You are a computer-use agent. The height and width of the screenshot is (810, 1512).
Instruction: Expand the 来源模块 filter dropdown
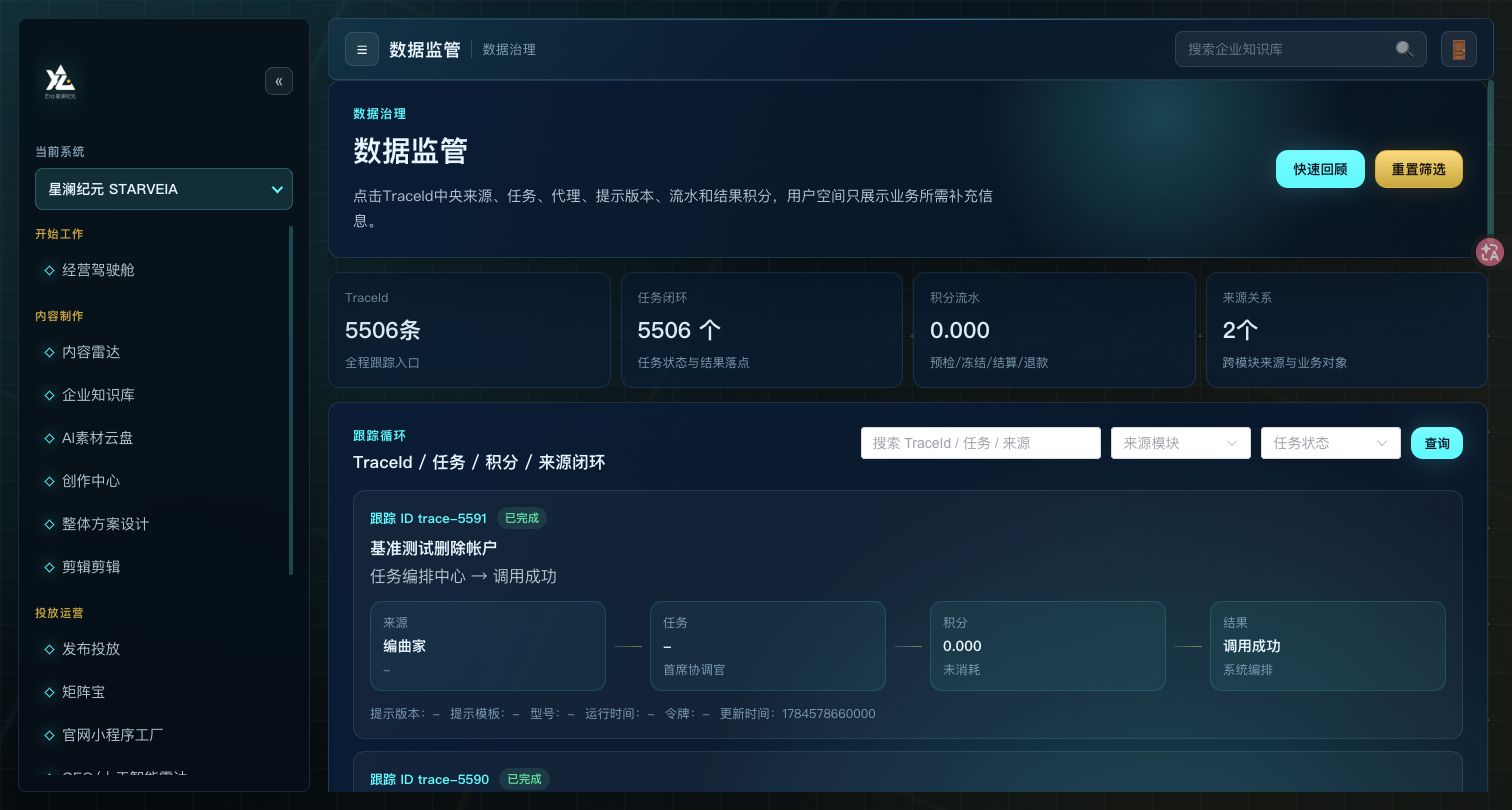(1181, 443)
